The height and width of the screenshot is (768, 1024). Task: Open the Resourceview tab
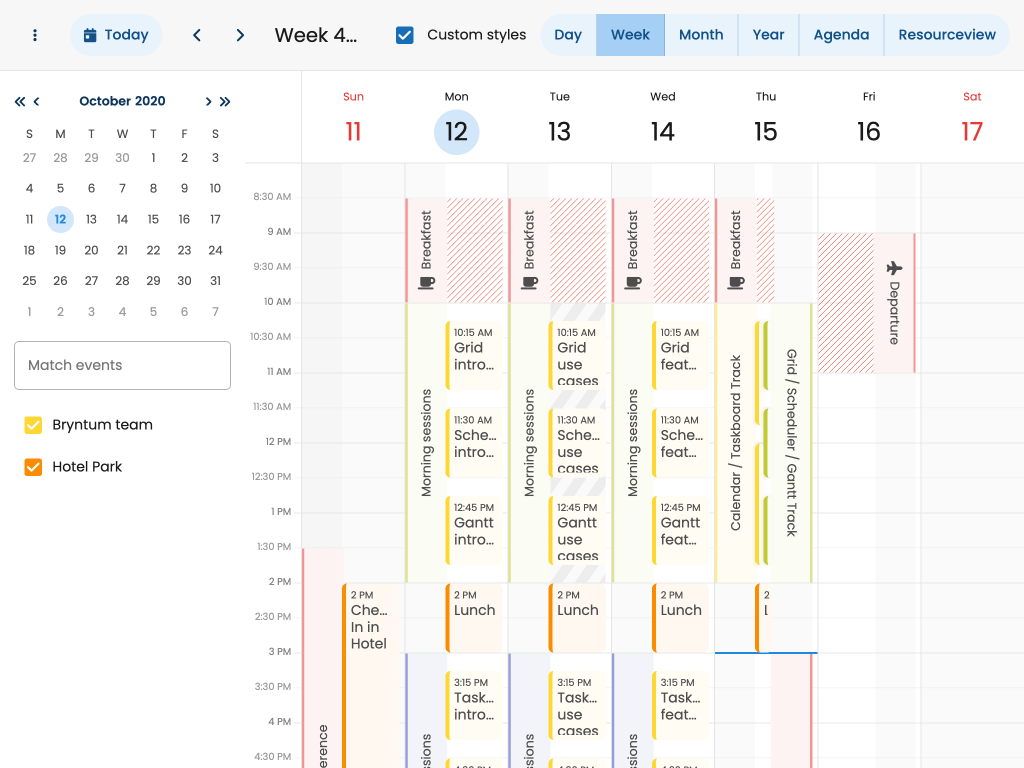(946, 35)
